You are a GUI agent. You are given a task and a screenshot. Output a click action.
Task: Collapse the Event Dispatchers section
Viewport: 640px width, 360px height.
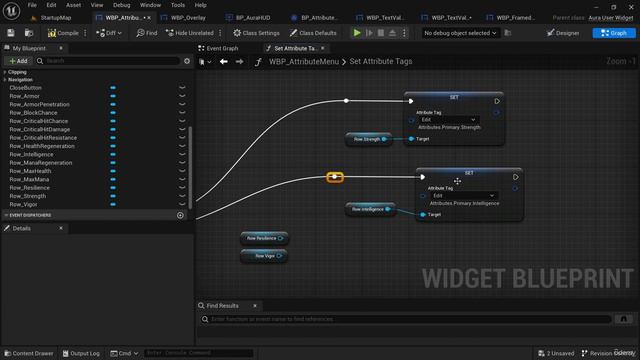pyautogui.click(x=6, y=215)
